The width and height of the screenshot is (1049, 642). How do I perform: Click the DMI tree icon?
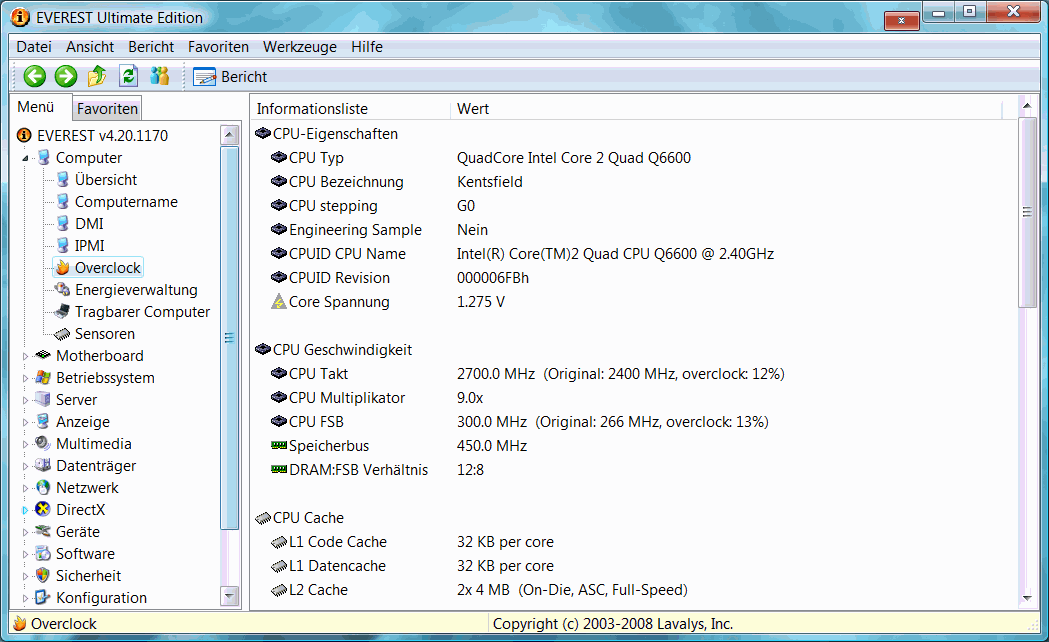pos(62,223)
